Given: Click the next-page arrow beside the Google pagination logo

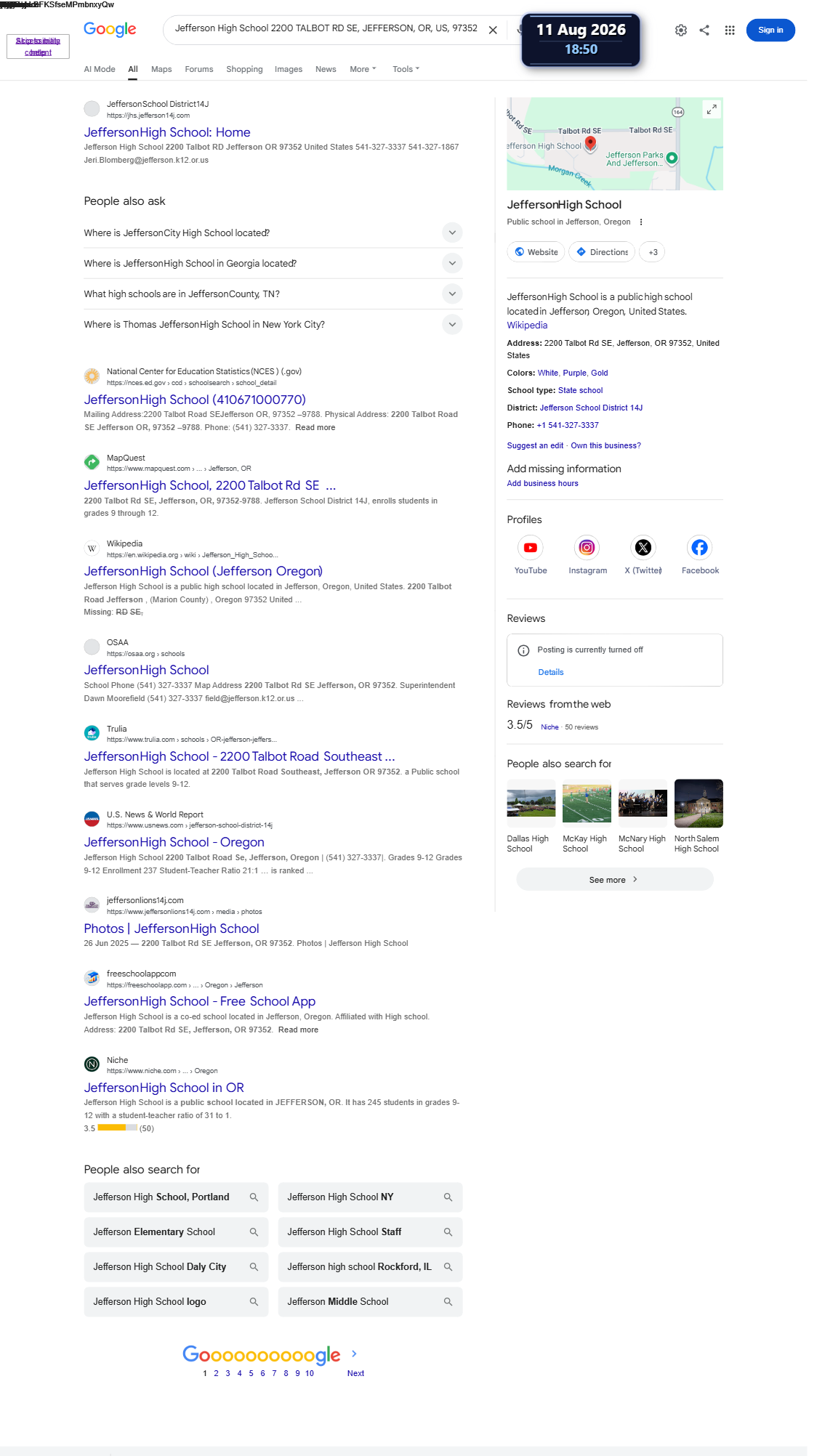Looking at the screenshot, I should (x=354, y=1354).
